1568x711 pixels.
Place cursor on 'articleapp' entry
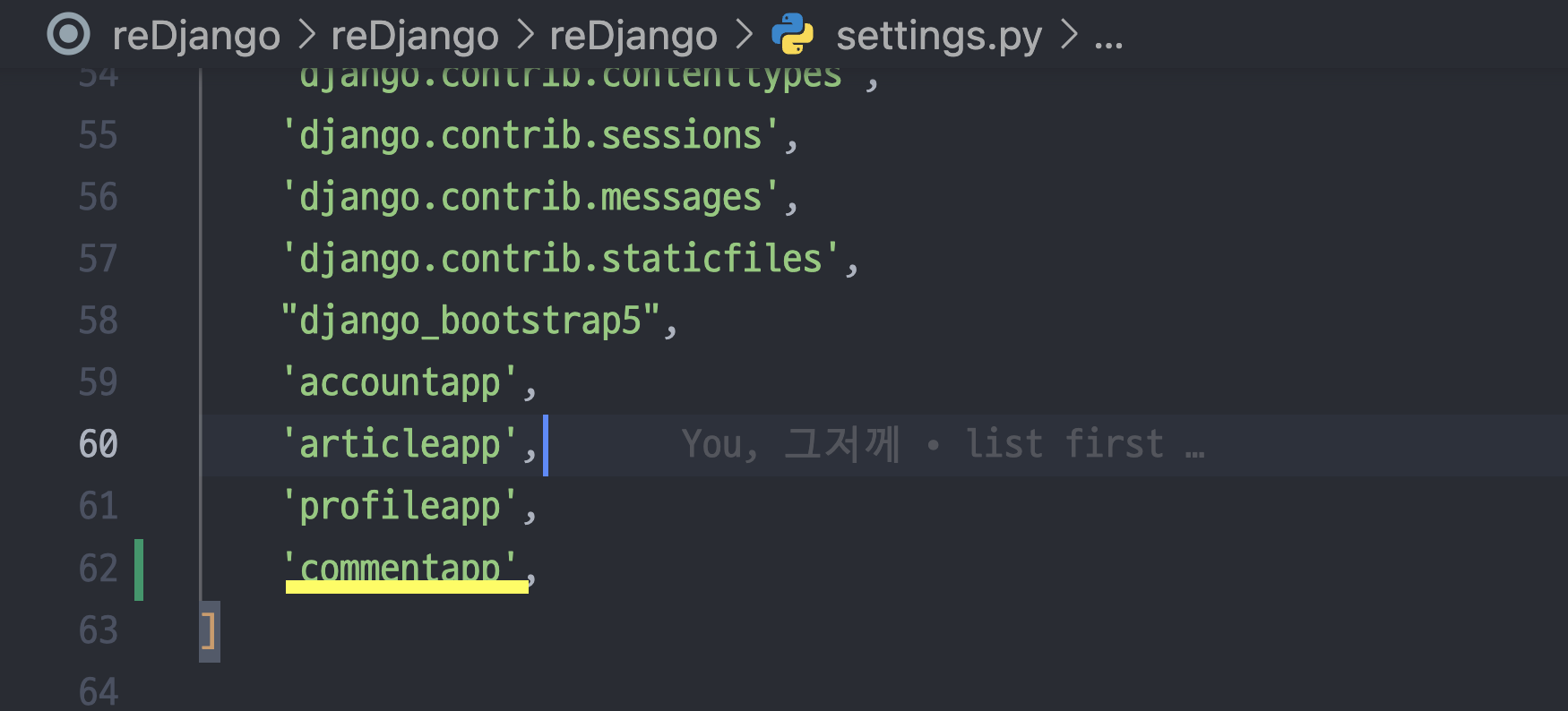coord(400,444)
